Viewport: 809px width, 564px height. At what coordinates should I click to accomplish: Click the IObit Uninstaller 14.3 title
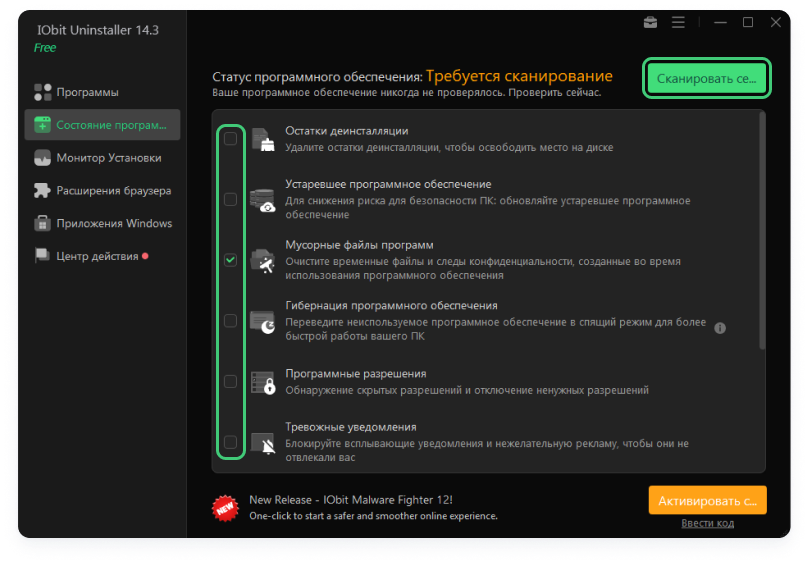pyautogui.click(x=98, y=30)
